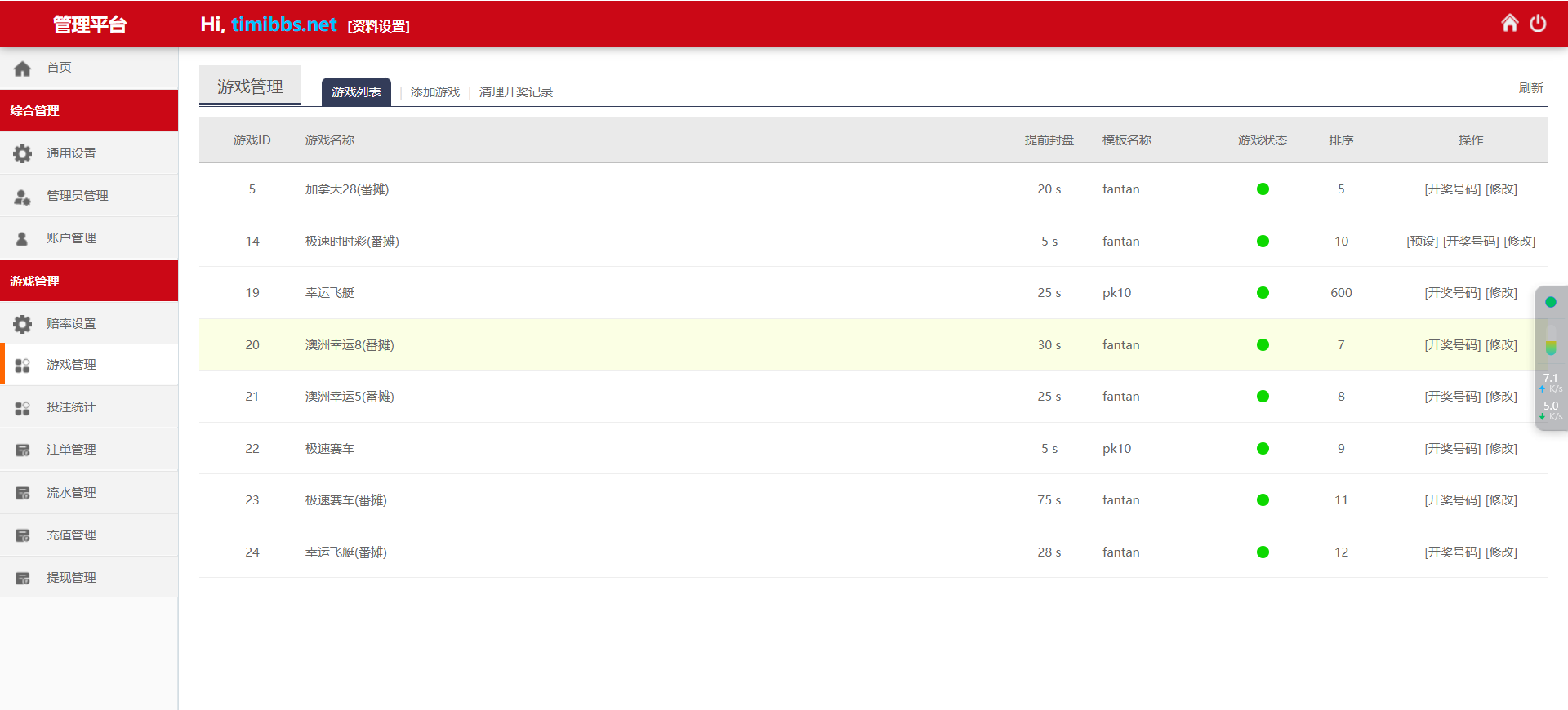Viewport: 1568px width, 710px height.
Task: Click the grid icon beside 游戏管理 in the sidebar
Action: tap(23, 365)
